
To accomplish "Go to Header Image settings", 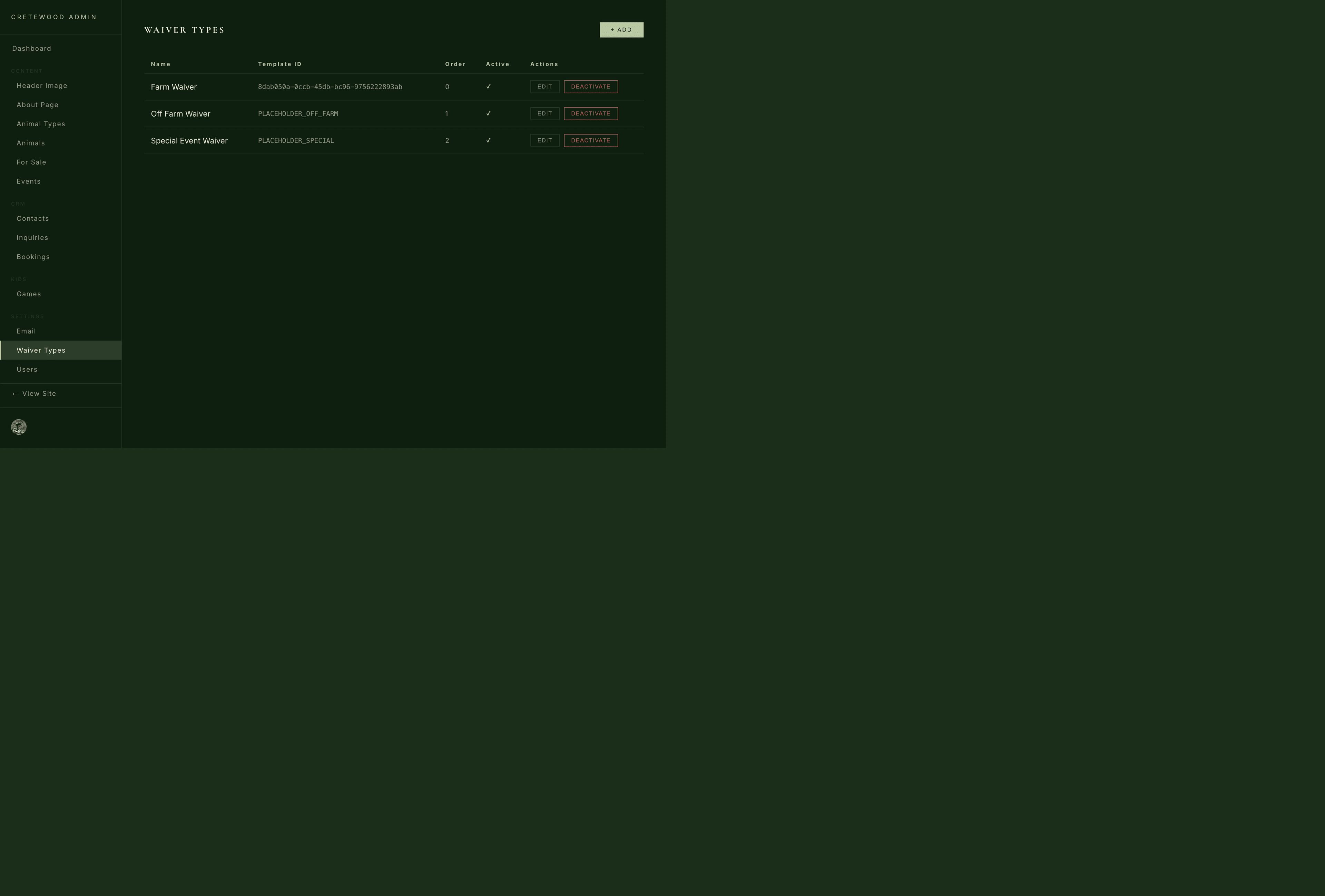I will point(42,86).
